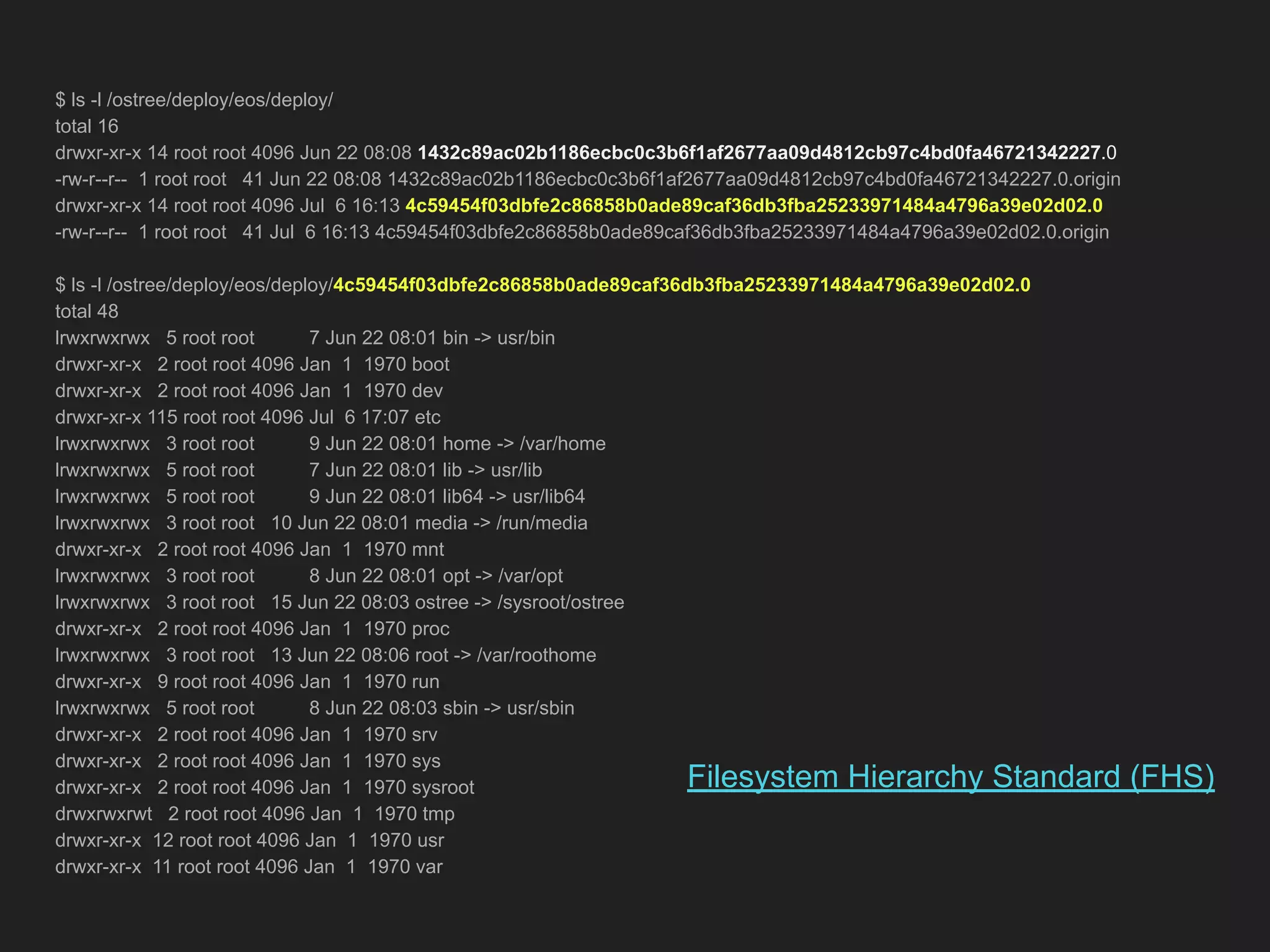Open the Filesystem Hierarchy Standard (FHS) link
The image size is (1270, 952).
click(x=950, y=777)
